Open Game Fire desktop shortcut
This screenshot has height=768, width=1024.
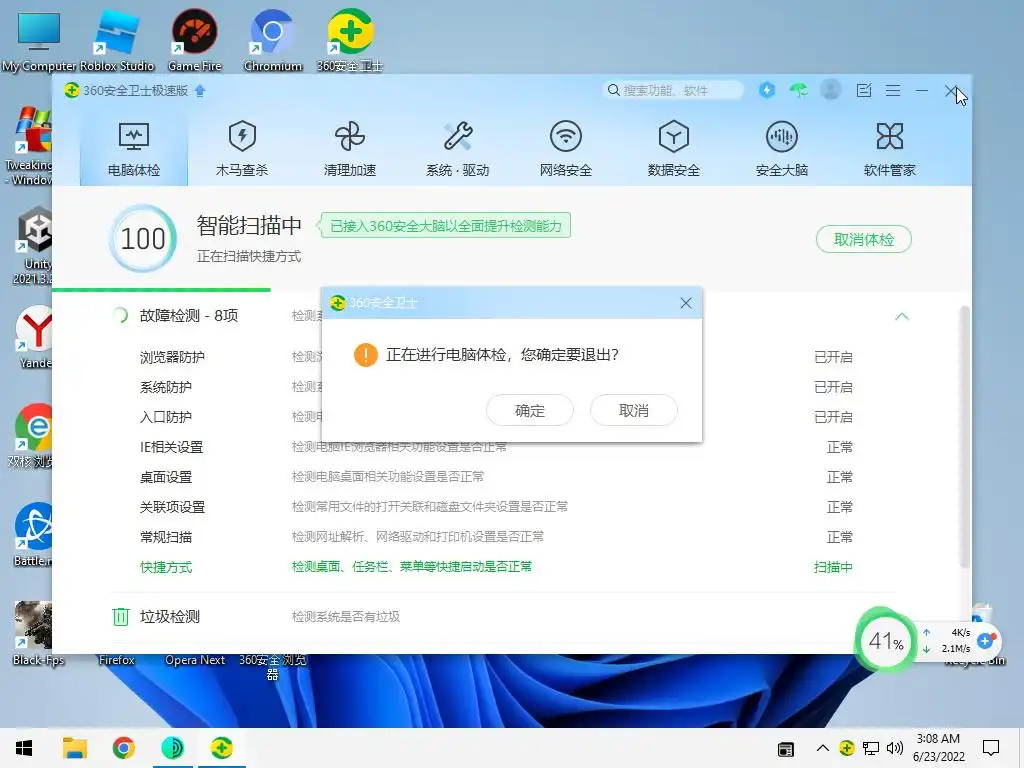[x=195, y=40]
